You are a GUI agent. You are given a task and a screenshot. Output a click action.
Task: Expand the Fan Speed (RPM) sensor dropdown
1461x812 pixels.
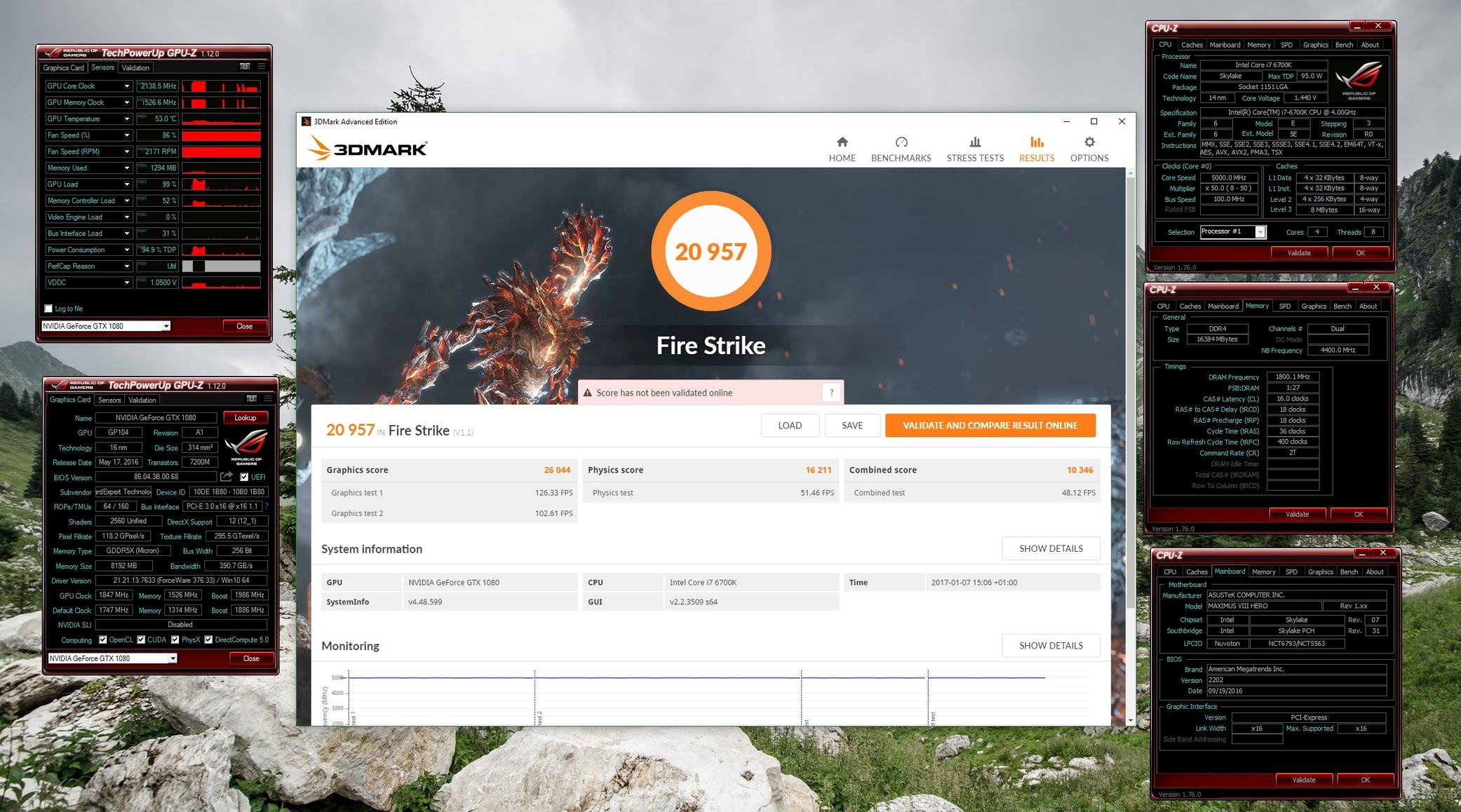[x=127, y=151]
